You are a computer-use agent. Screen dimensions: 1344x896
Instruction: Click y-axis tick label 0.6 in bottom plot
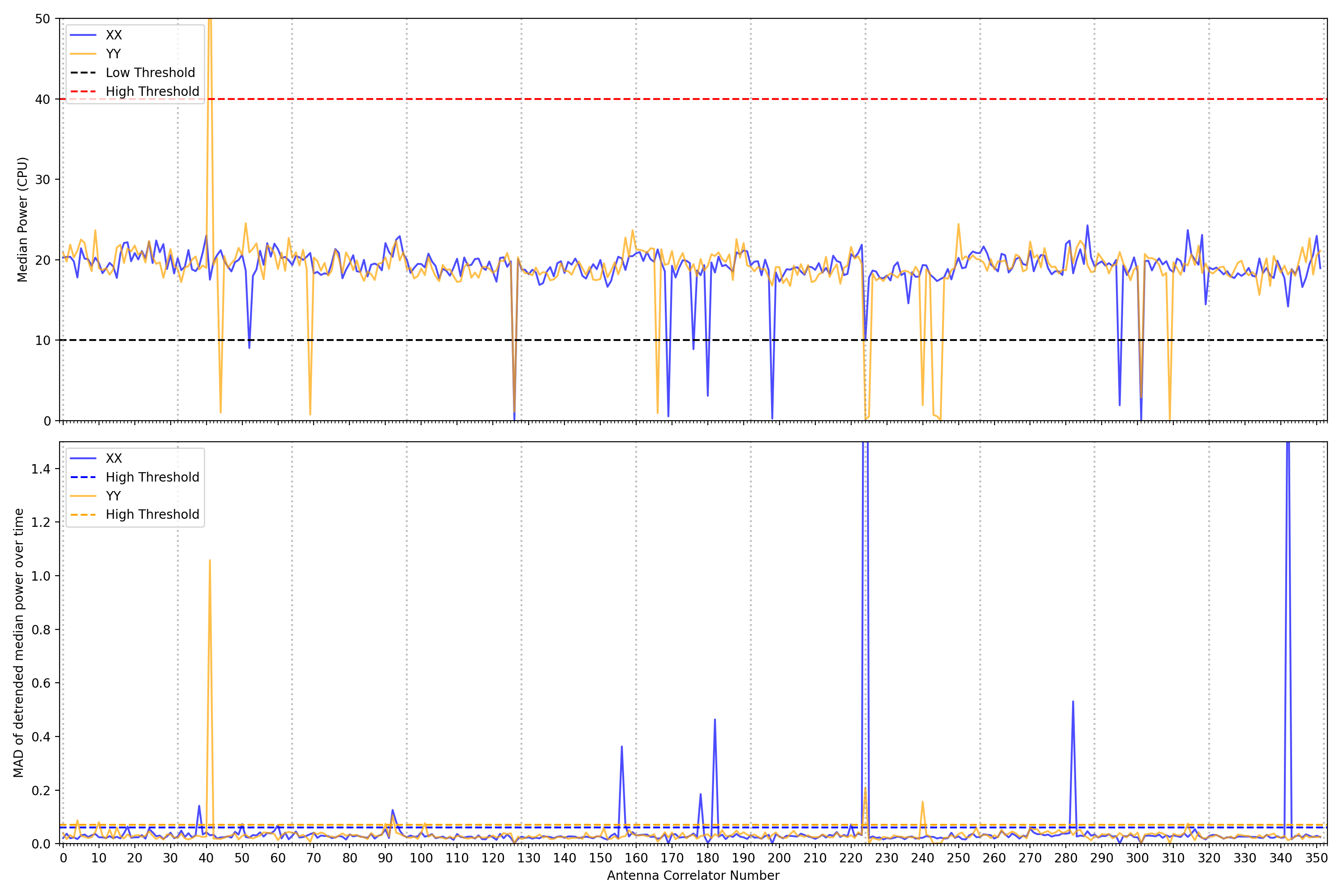41,684
